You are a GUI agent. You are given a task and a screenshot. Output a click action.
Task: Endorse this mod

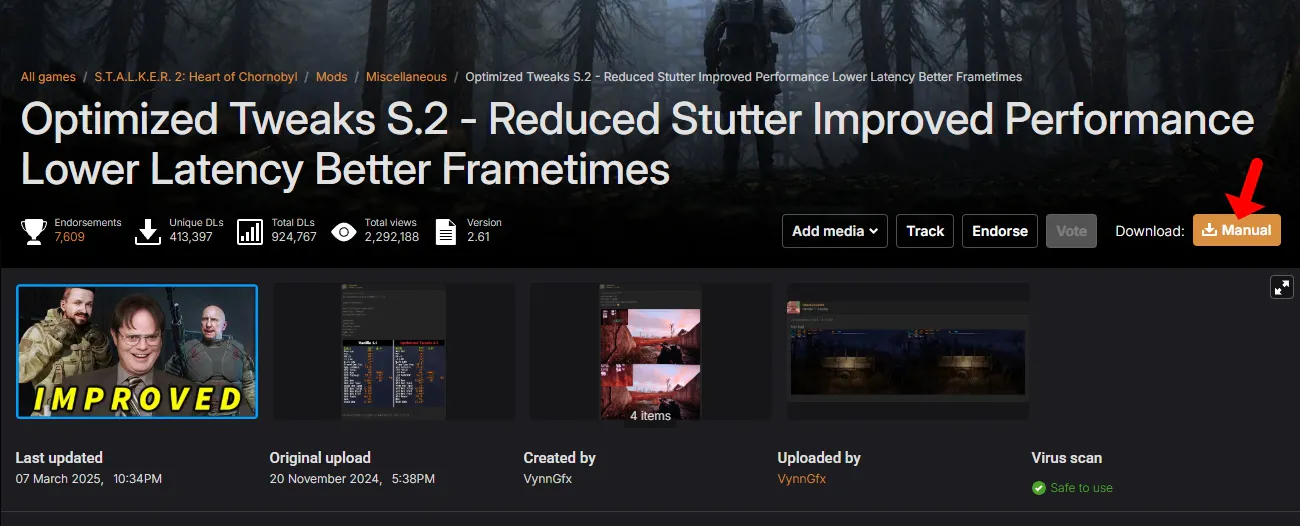tap(1000, 231)
